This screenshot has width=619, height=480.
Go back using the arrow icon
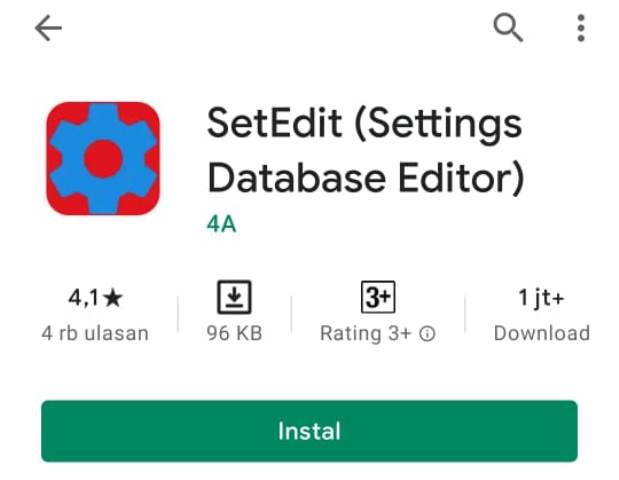coord(48,28)
